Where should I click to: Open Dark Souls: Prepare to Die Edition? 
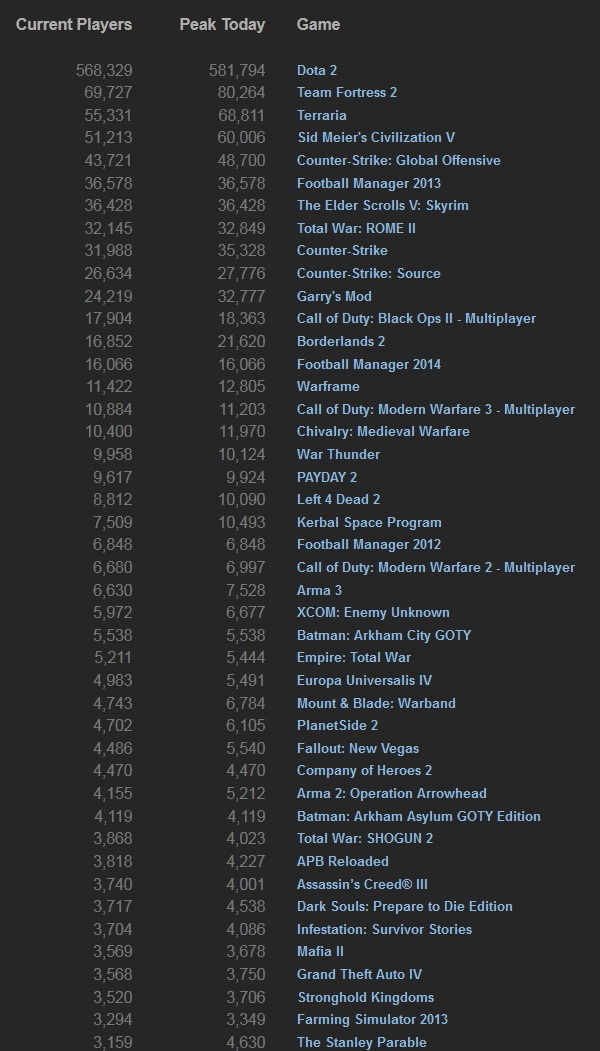pyautogui.click(x=404, y=906)
